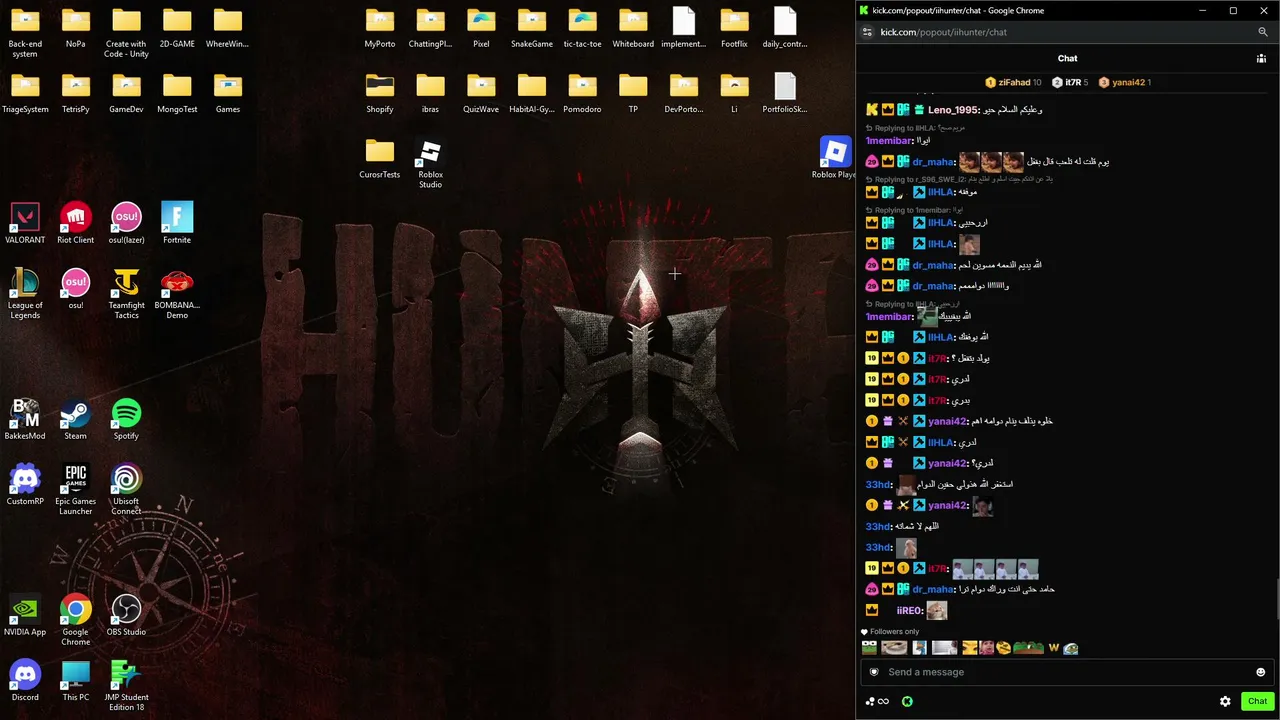1280x720 pixels.
Task: Insert the first green frog quick emote
Action: coord(869,648)
